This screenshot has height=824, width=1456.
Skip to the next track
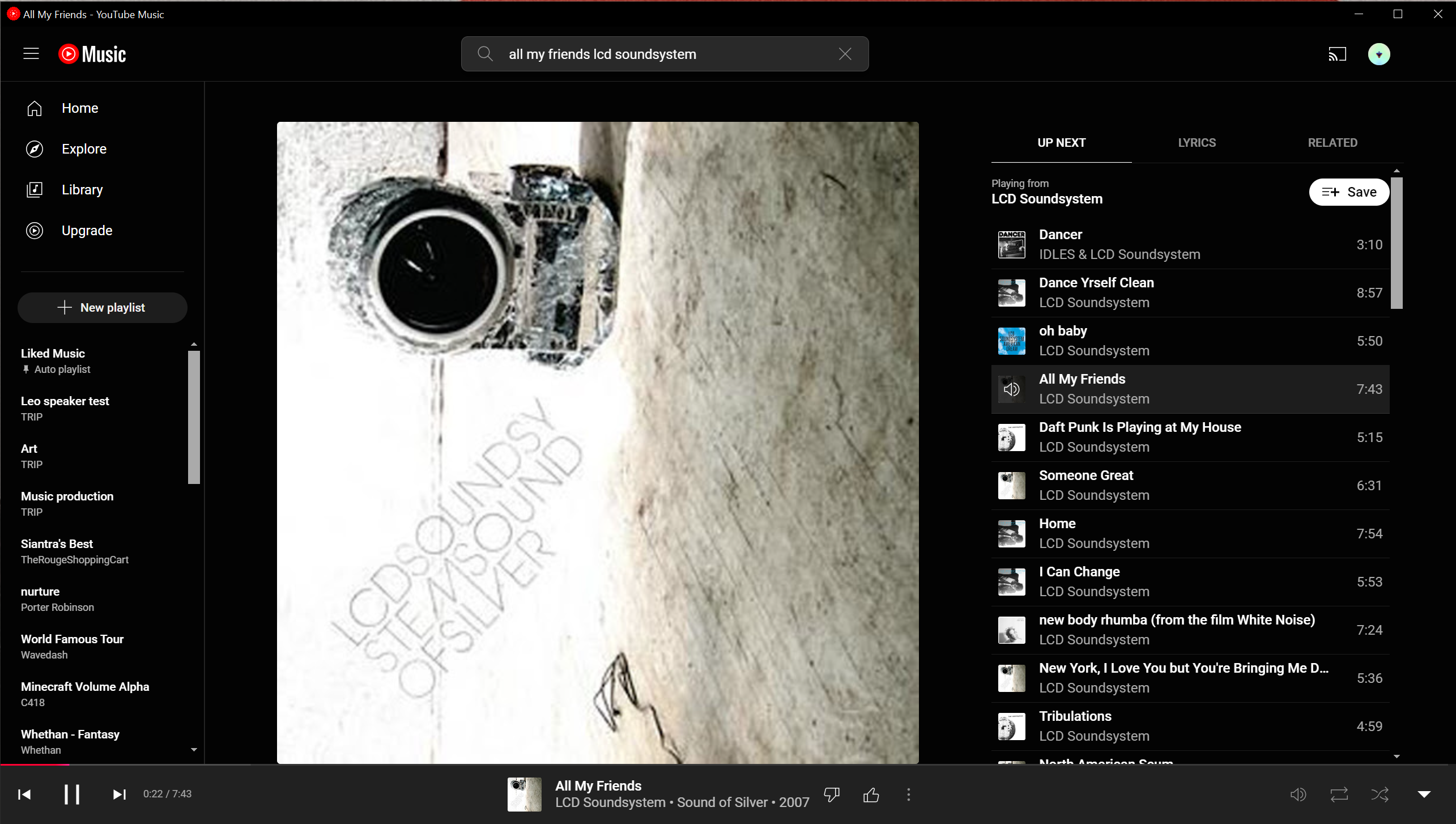[119, 795]
